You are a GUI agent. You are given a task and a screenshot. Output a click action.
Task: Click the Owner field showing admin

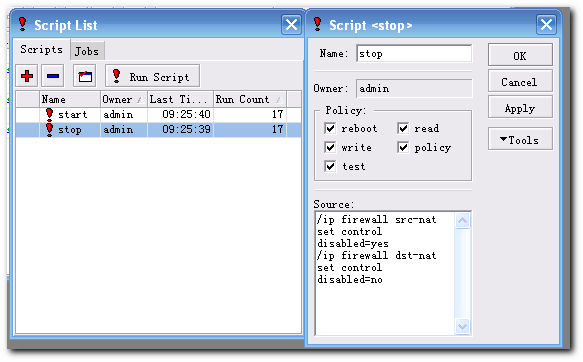click(x=414, y=88)
